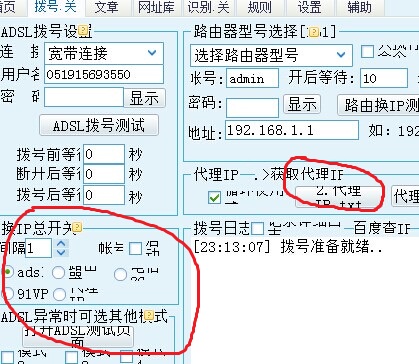419x364 pixels.
Task: Click log entry 拨号准备就绪
Action: click(x=288, y=247)
